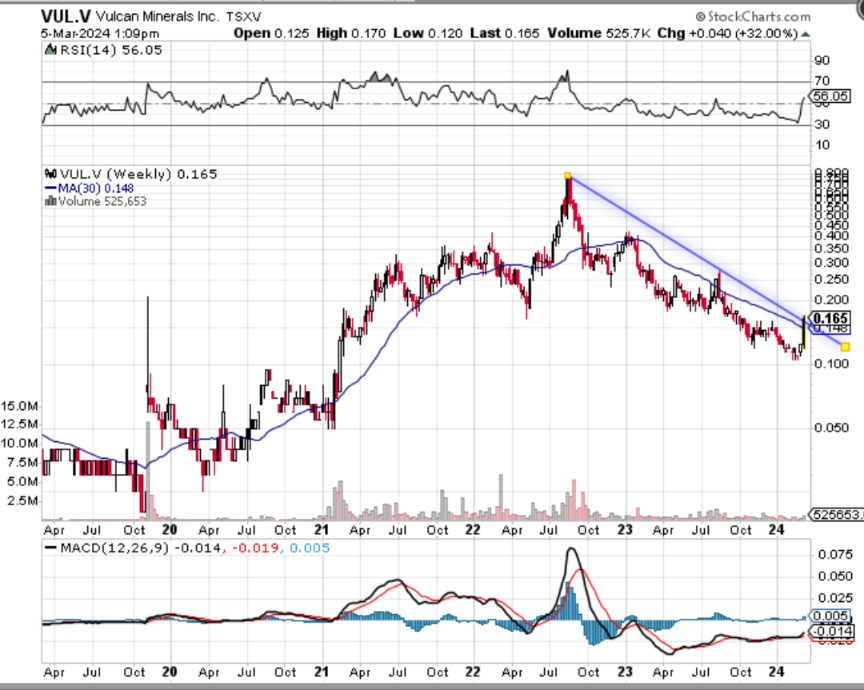Image resolution: width=864 pixels, height=690 pixels.
Task: Click the VUL.V (Weekly) 0.165 legend text
Action: (x=138, y=174)
